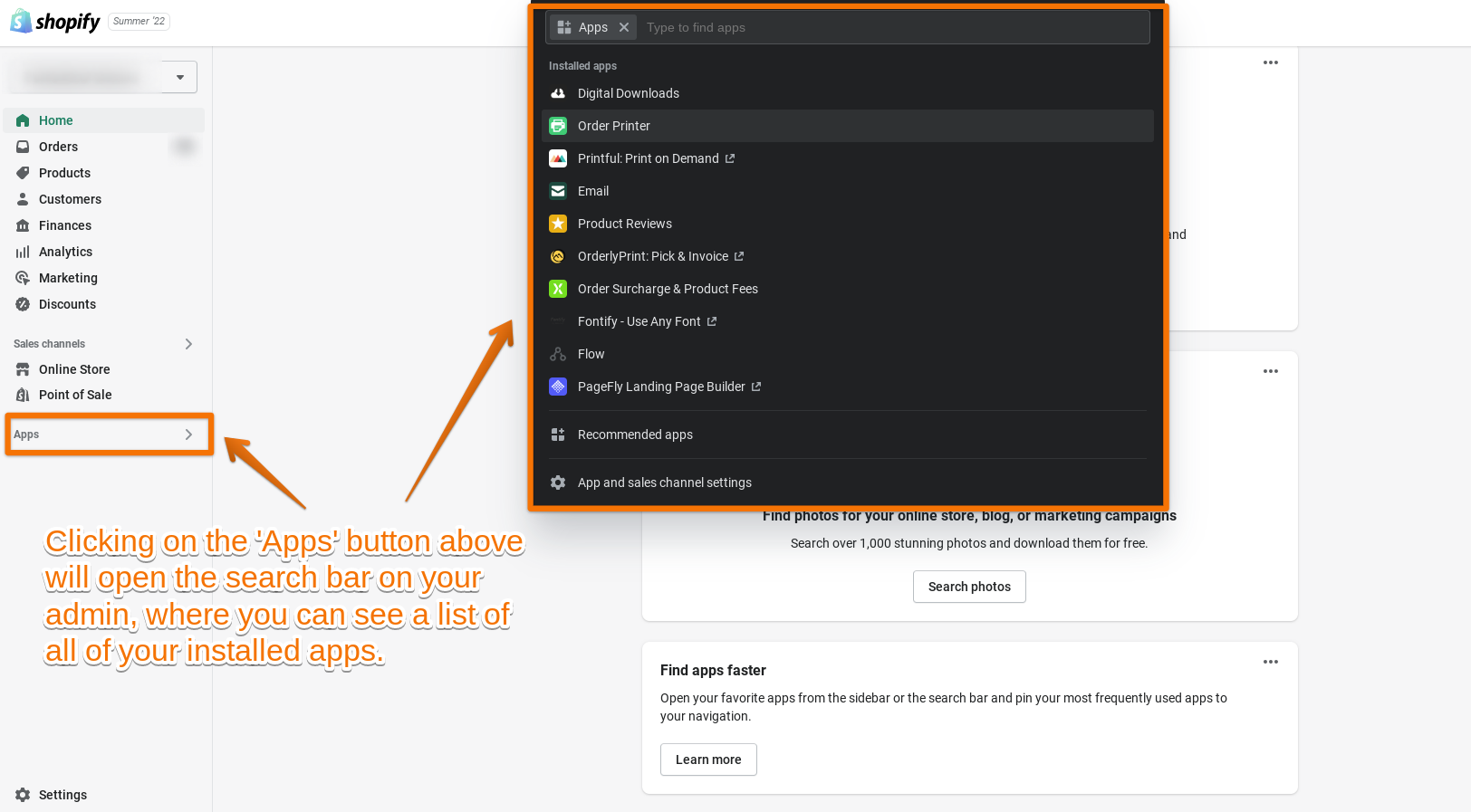Expand the Sales channels chevron
The height and width of the screenshot is (812, 1471).
(x=188, y=344)
